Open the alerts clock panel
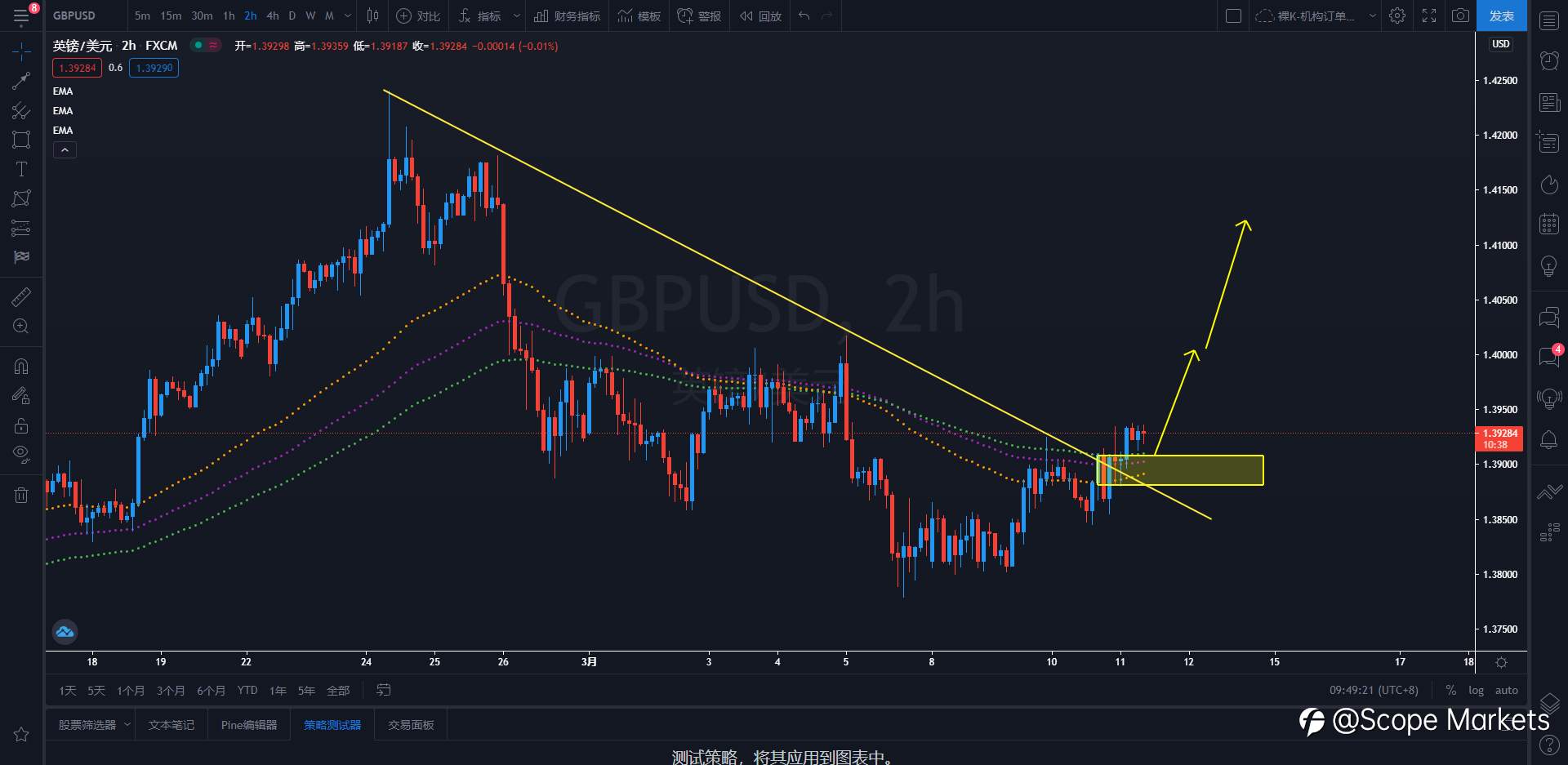 pyautogui.click(x=1549, y=60)
